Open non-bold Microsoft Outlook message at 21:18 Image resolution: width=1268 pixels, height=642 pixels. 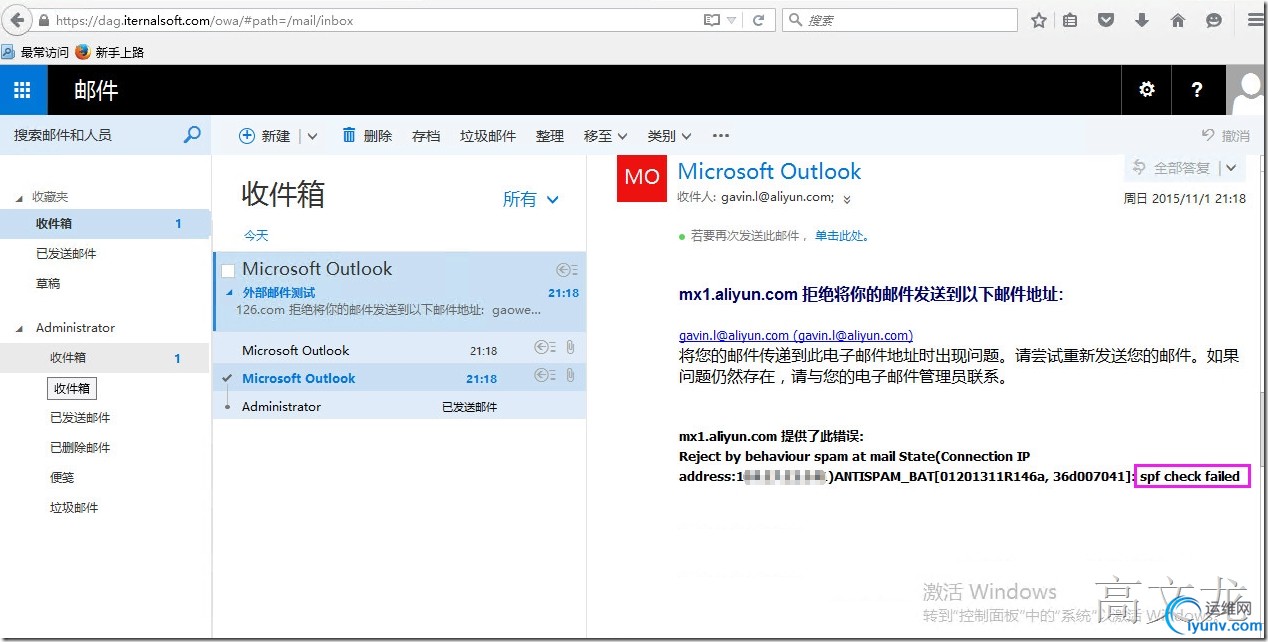(400, 350)
